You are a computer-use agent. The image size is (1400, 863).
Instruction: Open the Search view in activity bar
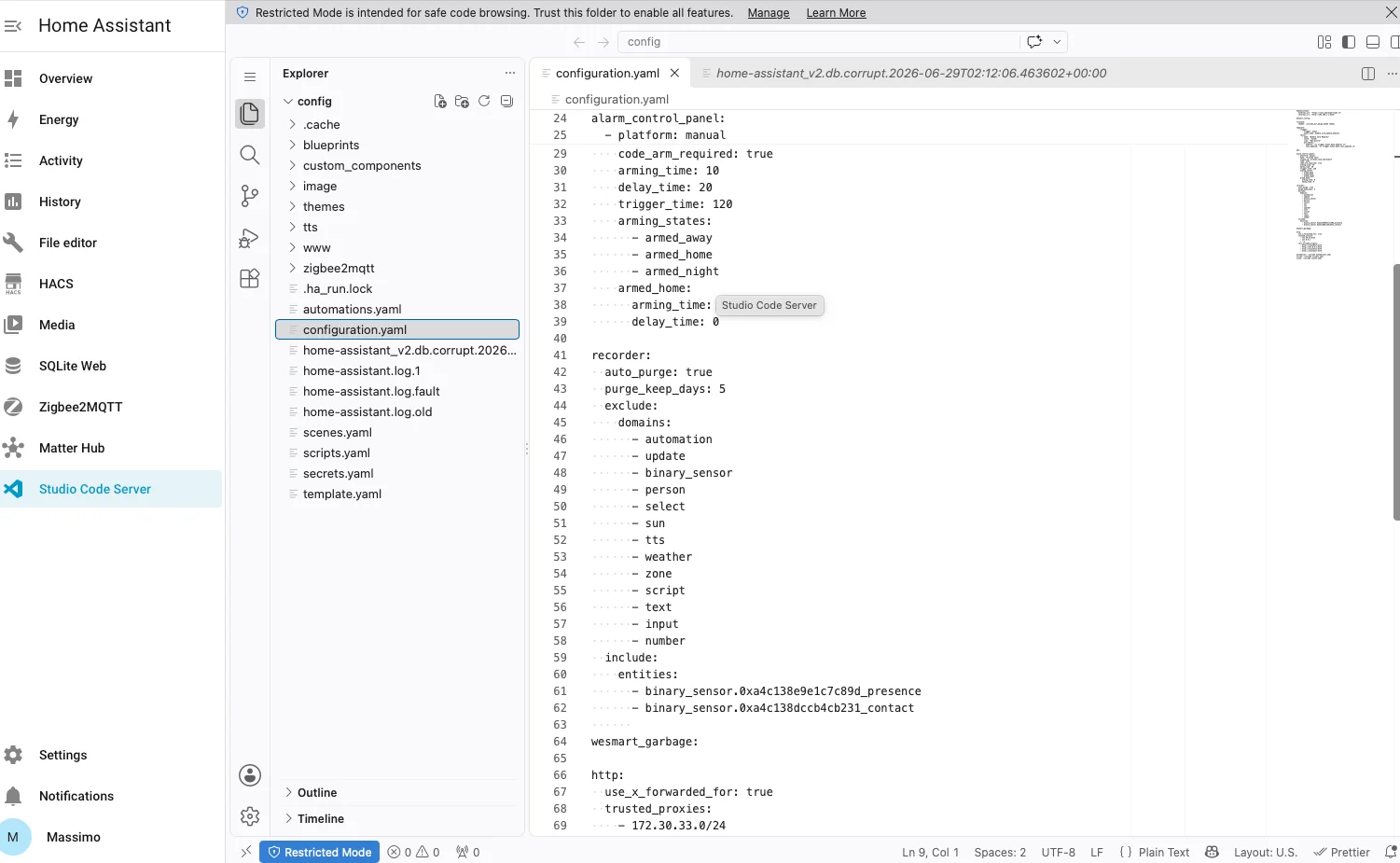249,155
